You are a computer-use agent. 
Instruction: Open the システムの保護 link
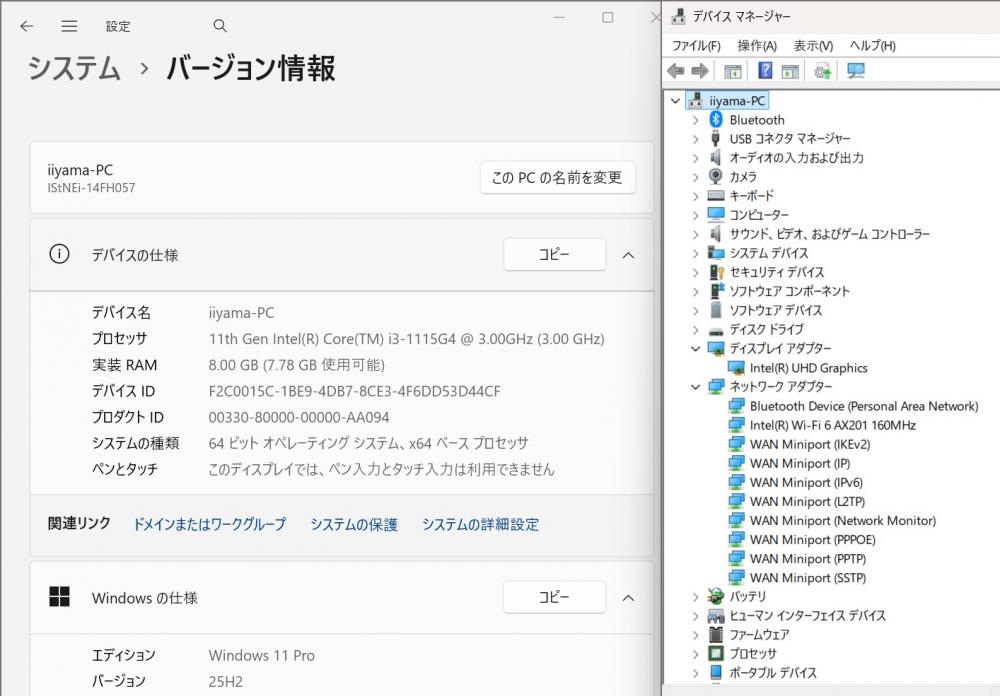353,524
